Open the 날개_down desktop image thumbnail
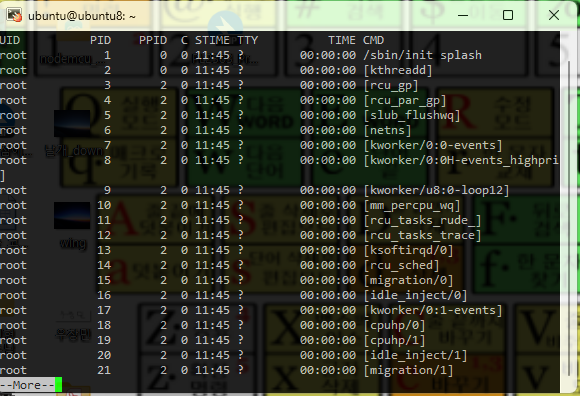Image resolution: width=580 pixels, height=396 pixels. pos(72,123)
